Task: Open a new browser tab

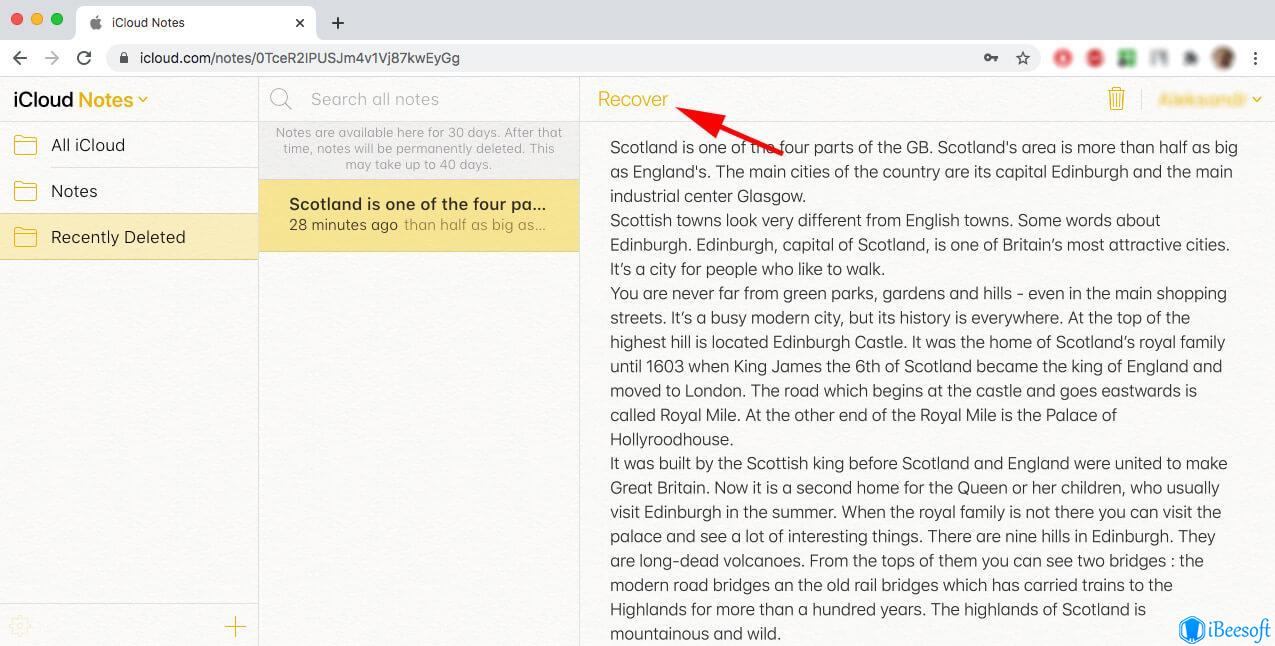Action: coord(338,22)
